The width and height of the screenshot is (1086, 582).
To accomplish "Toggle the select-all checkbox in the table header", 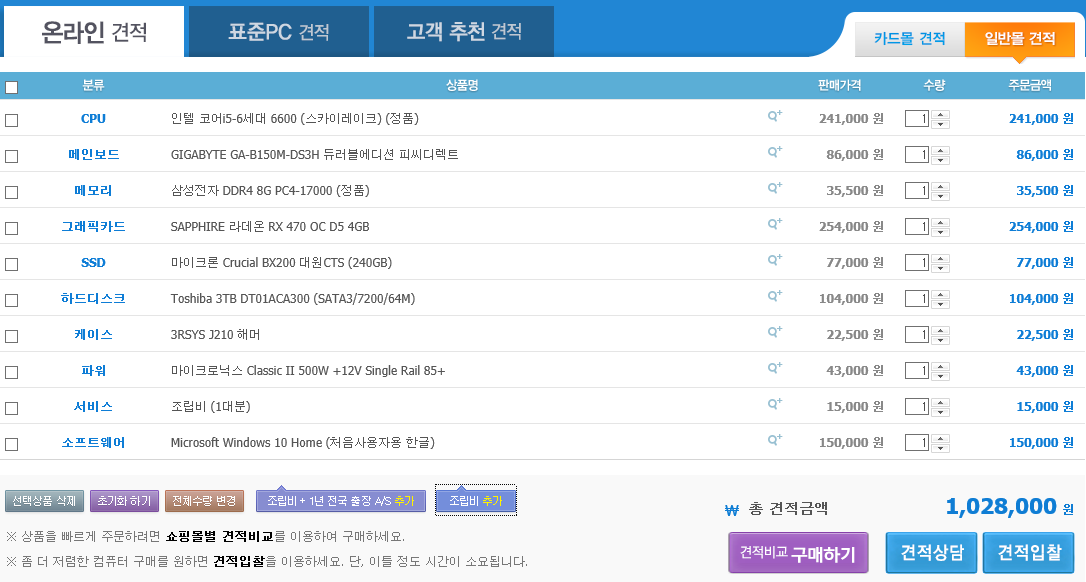I will [x=11, y=87].
